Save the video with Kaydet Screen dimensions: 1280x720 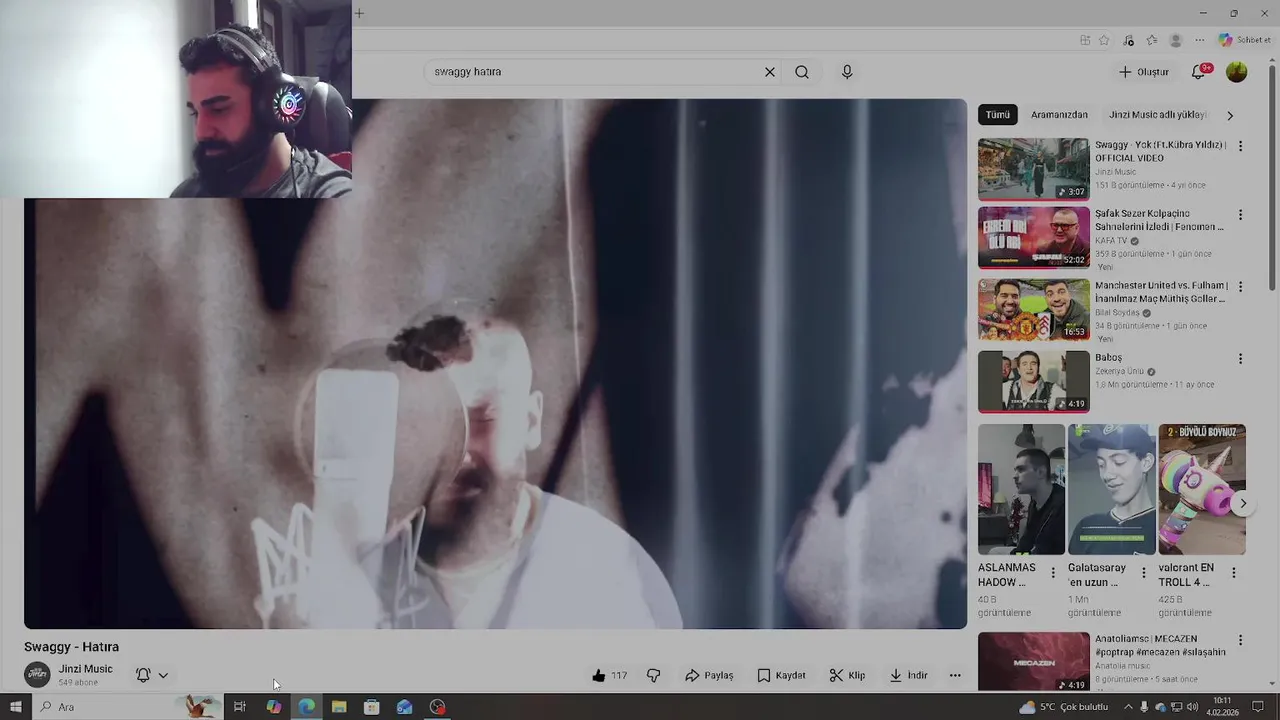(781, 675)
